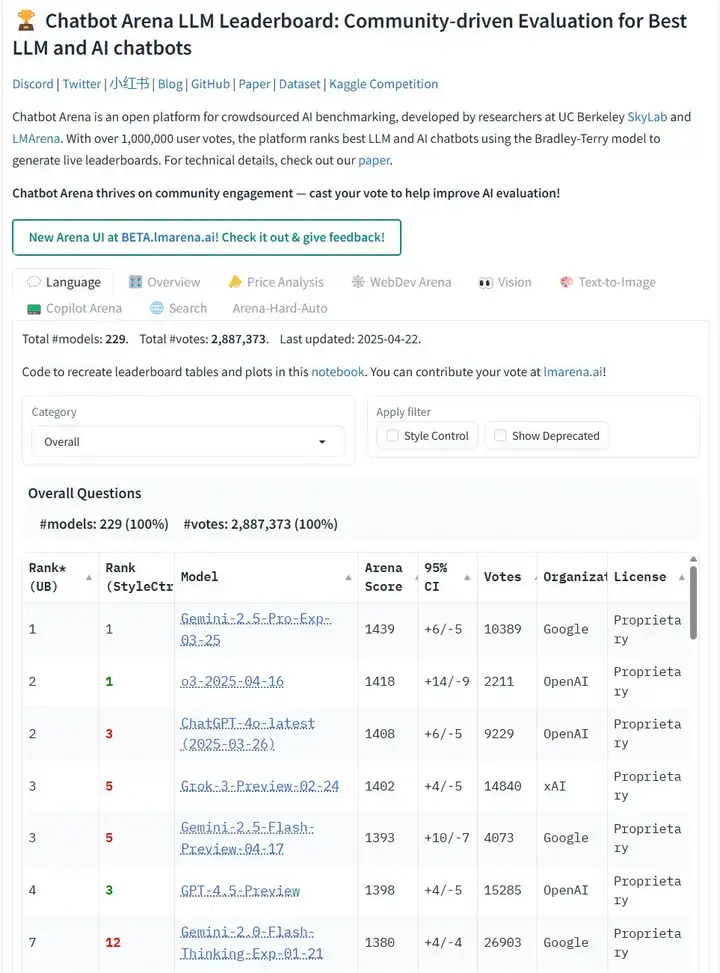
Task: Open the Gemini-2.5-Flash-Preview-04-17 link
Action: tap(247, 838)
